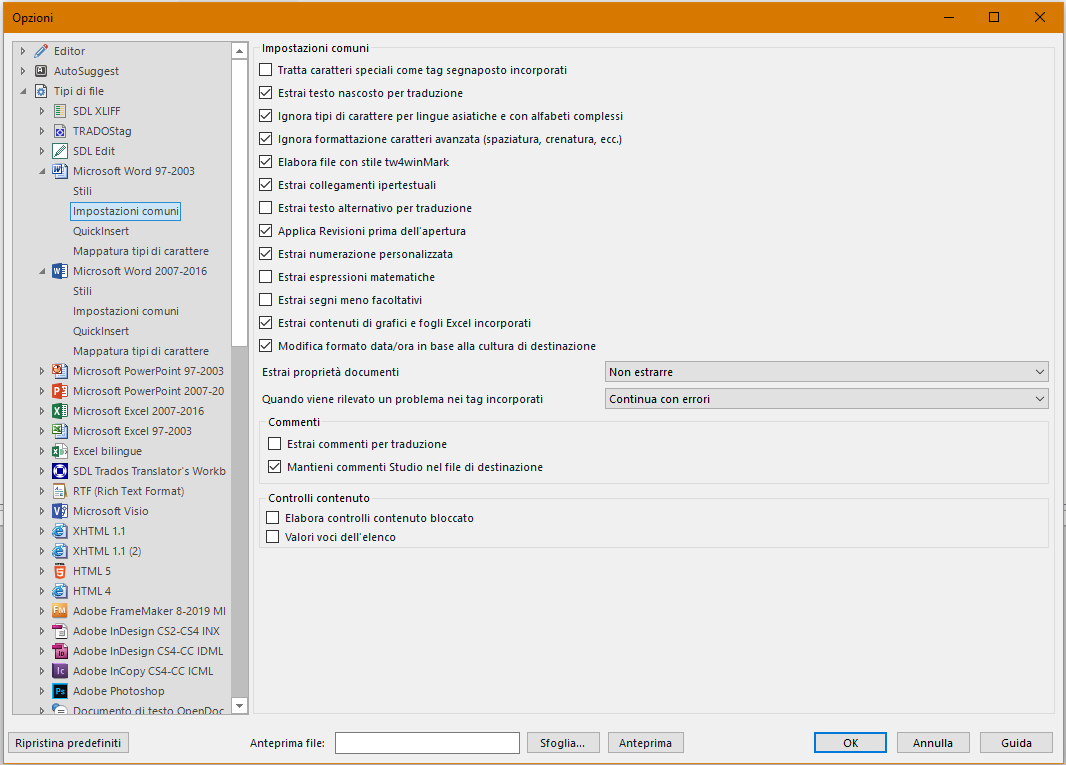This screenshot has height=765, width=1066.
Task: Expand the Microsoft Visio node
Action: 41,511
